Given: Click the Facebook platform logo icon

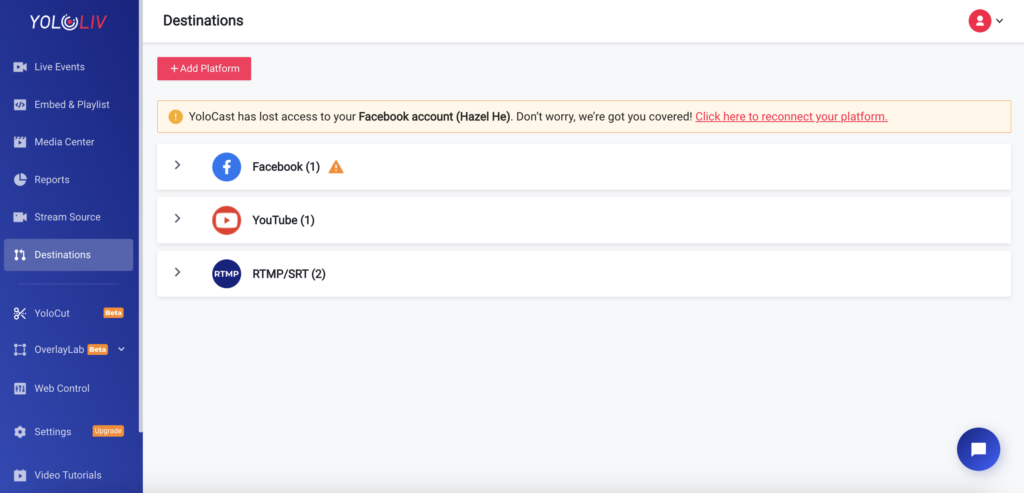Looking at the screenshot, I should (227, 167).
